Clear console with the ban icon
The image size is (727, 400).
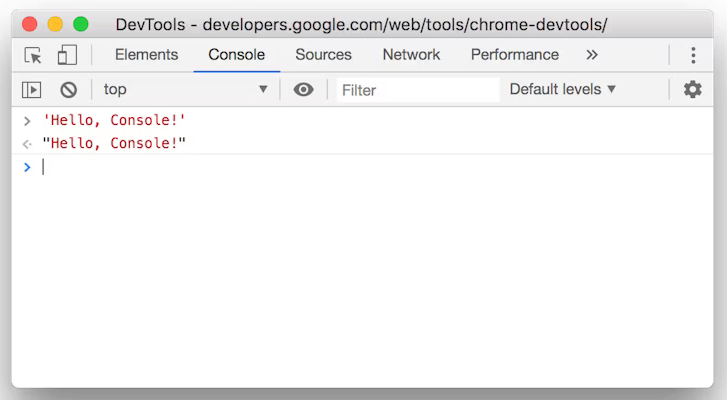click(x=68, y=90)
